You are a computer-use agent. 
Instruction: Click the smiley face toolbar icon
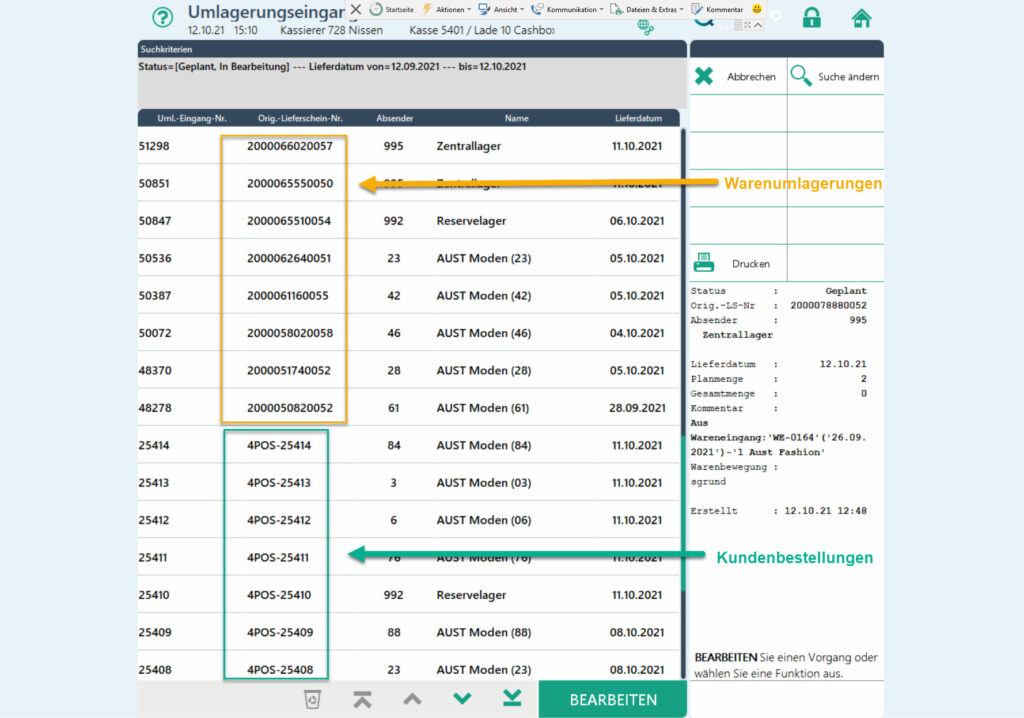click(757, 9)
